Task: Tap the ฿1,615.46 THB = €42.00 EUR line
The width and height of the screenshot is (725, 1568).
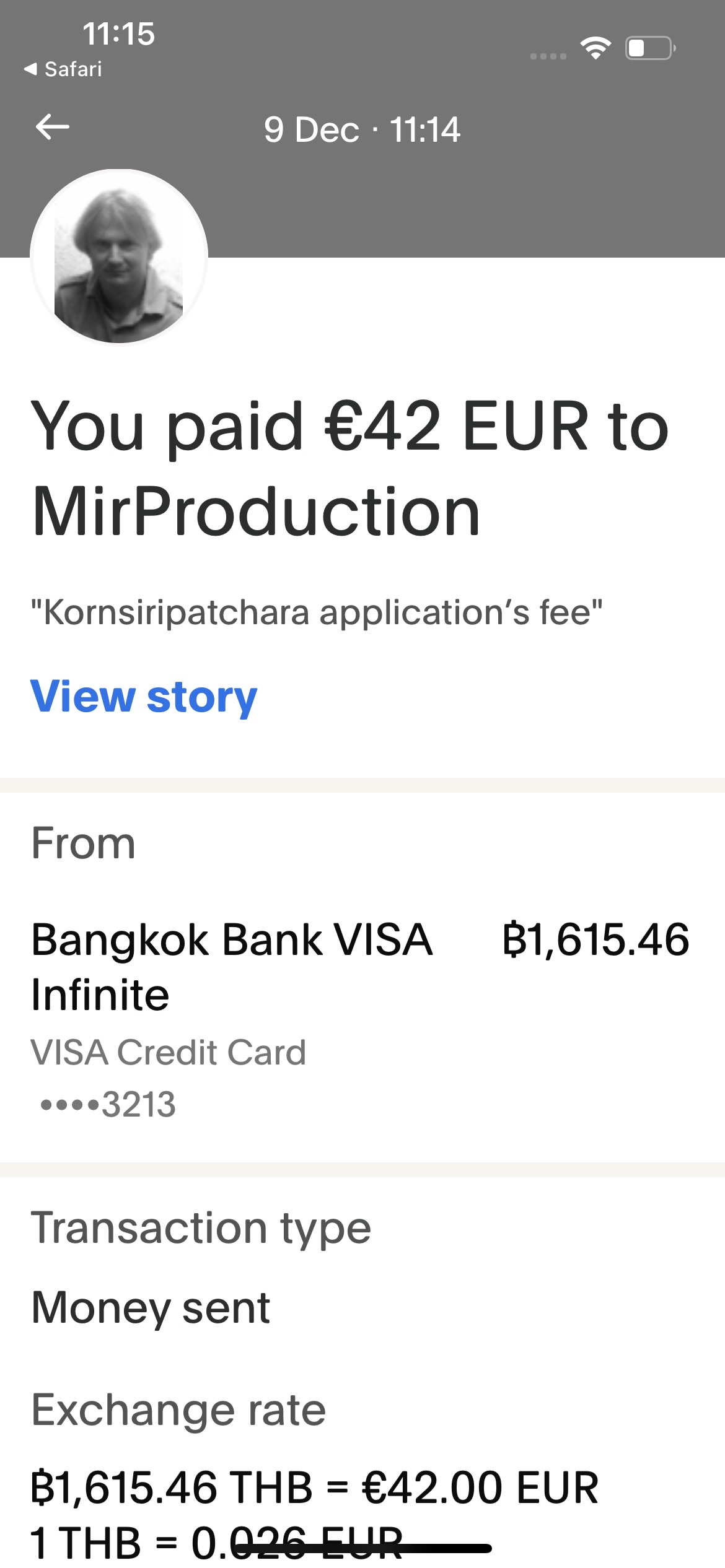Action: pyautogui.click(x=315, y=1487)
